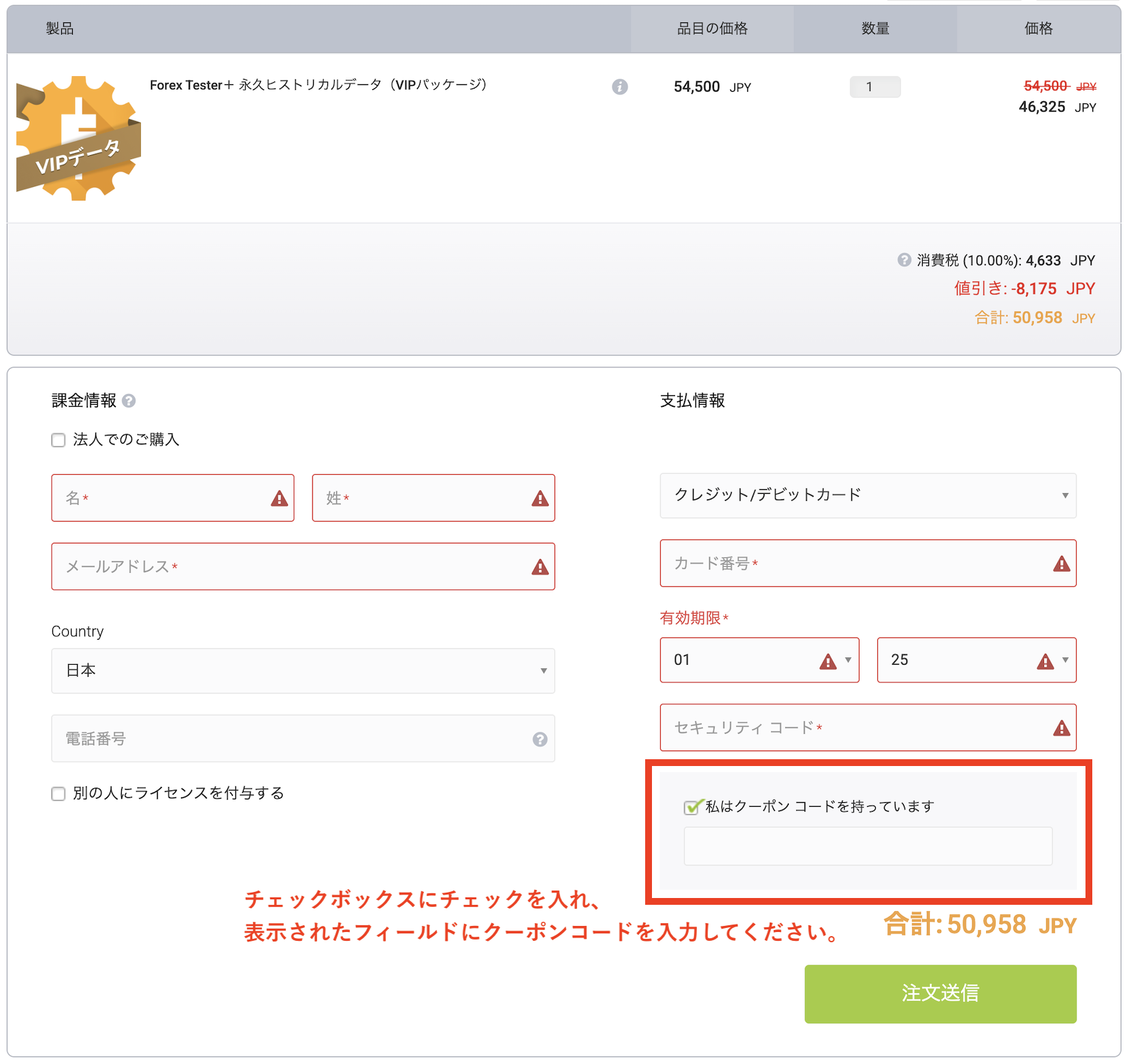
Task: Open the クレジット/デビットカード payment method dropdown
Action: pos(868,495)
